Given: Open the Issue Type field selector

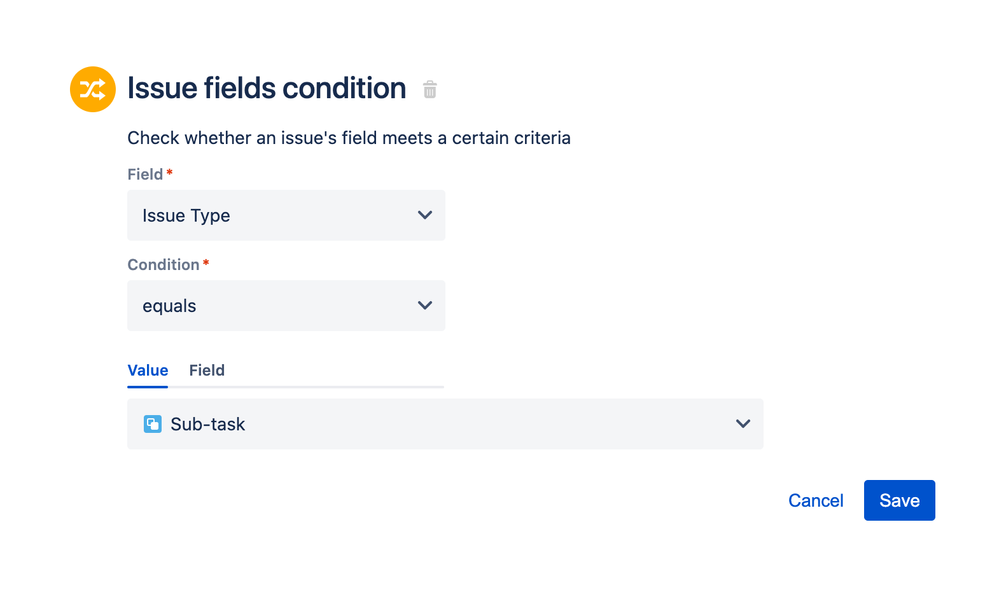Looking at the screenshot, I should (x=286, y=215).
